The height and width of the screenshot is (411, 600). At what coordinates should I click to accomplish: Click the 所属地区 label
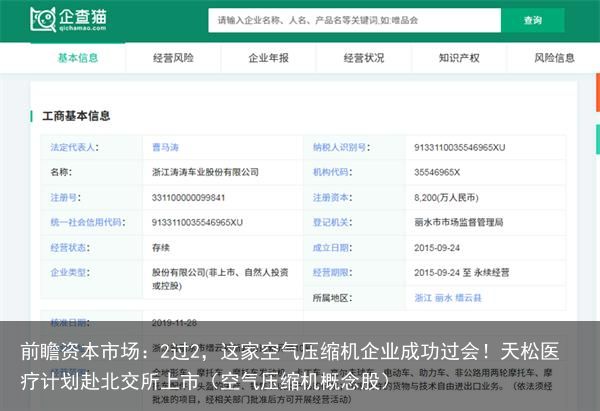tap(332, 298)
